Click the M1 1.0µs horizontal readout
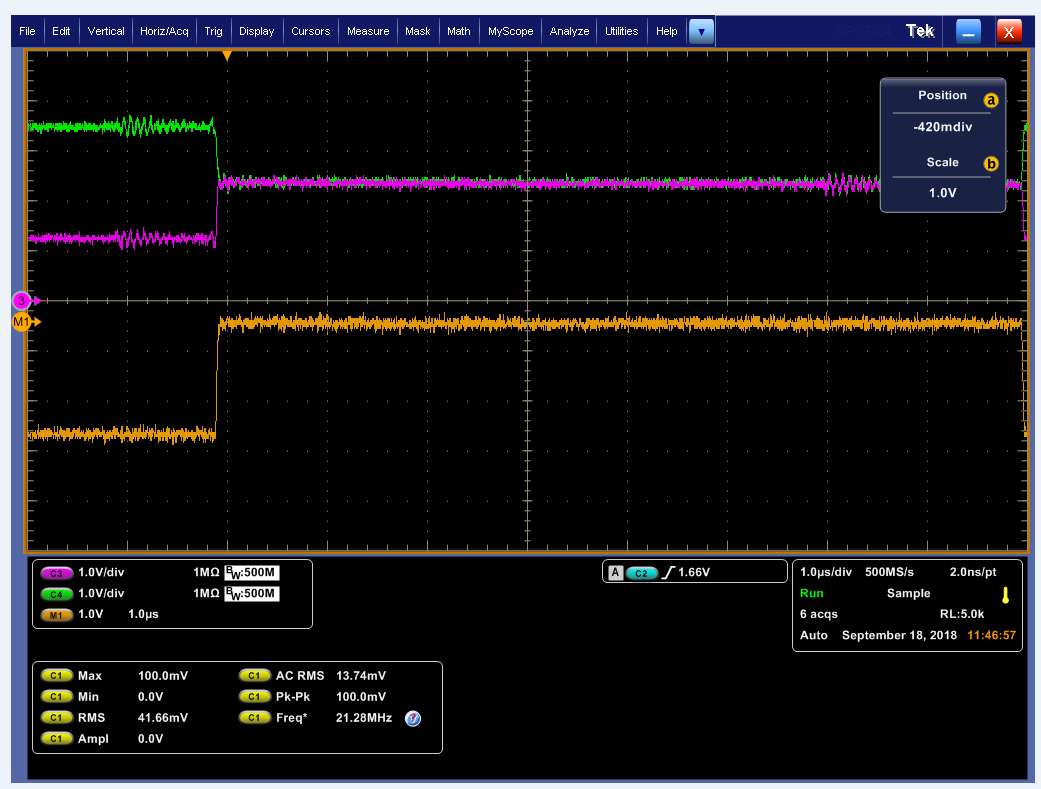The width and height of the screenshot is (1041, 789). (143, 614)
